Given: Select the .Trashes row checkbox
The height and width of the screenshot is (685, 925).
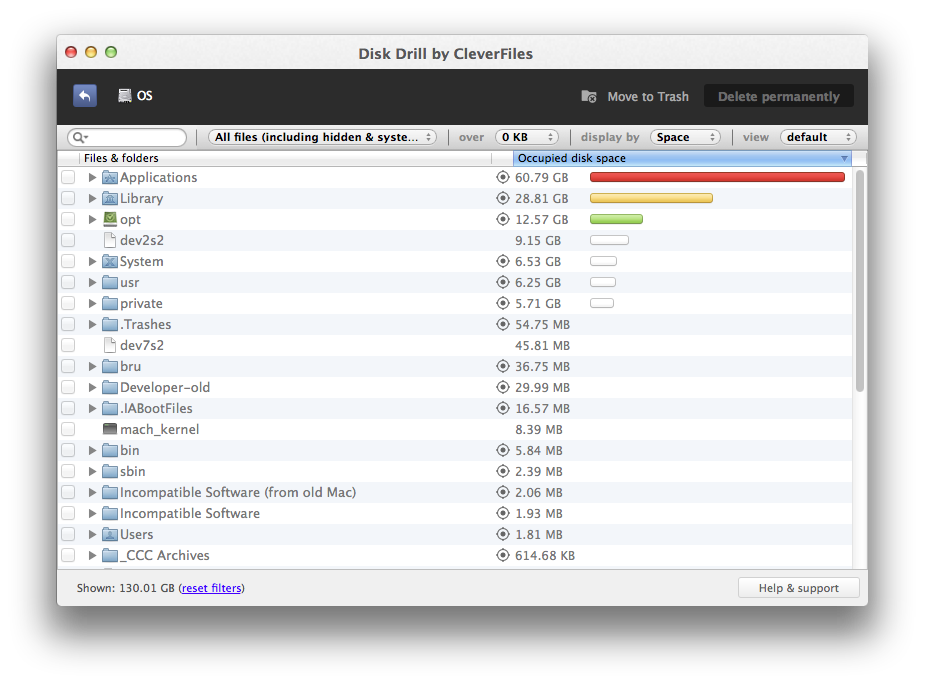Looking at the screenshot, I should coord(68,324).
